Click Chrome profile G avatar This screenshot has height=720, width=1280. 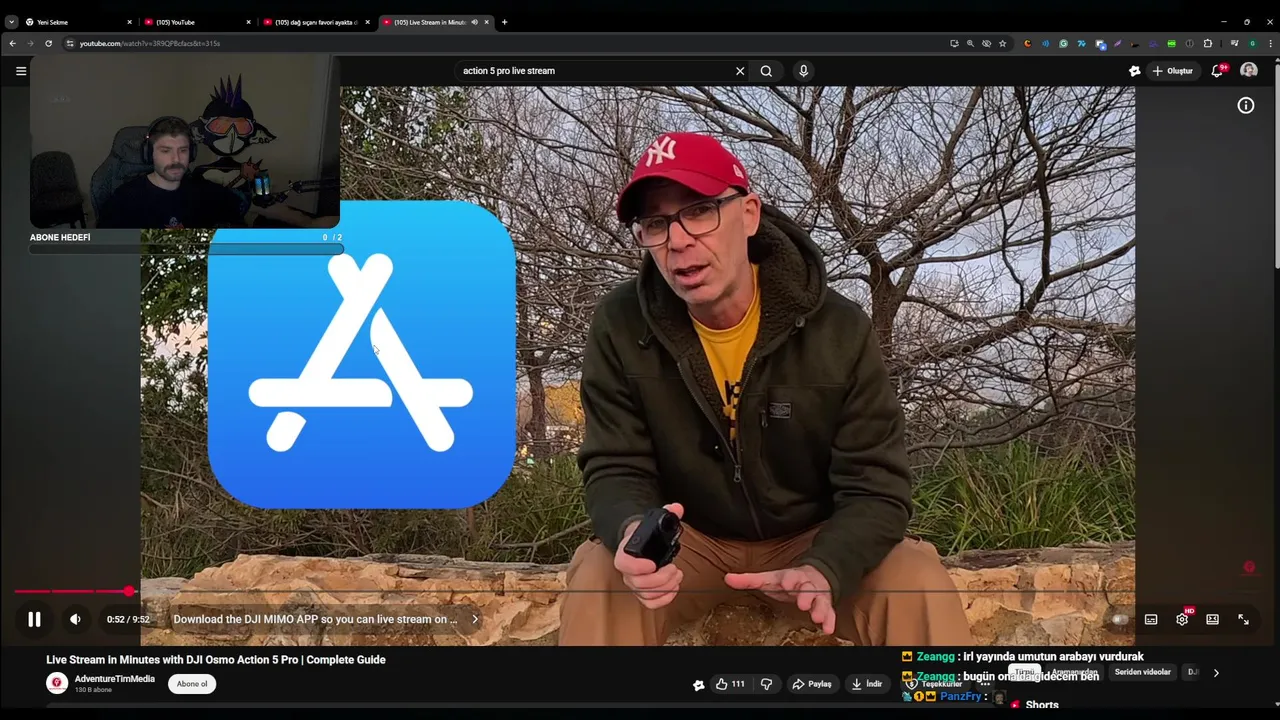click(x=1252, y=43)
